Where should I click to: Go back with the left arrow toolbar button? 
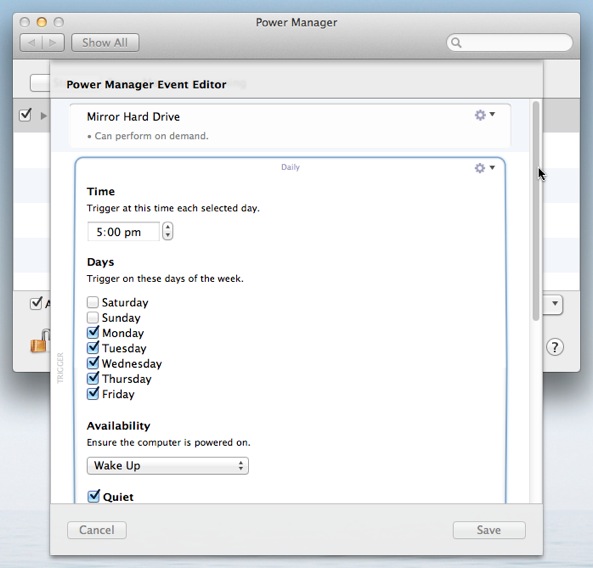(31, 43)
